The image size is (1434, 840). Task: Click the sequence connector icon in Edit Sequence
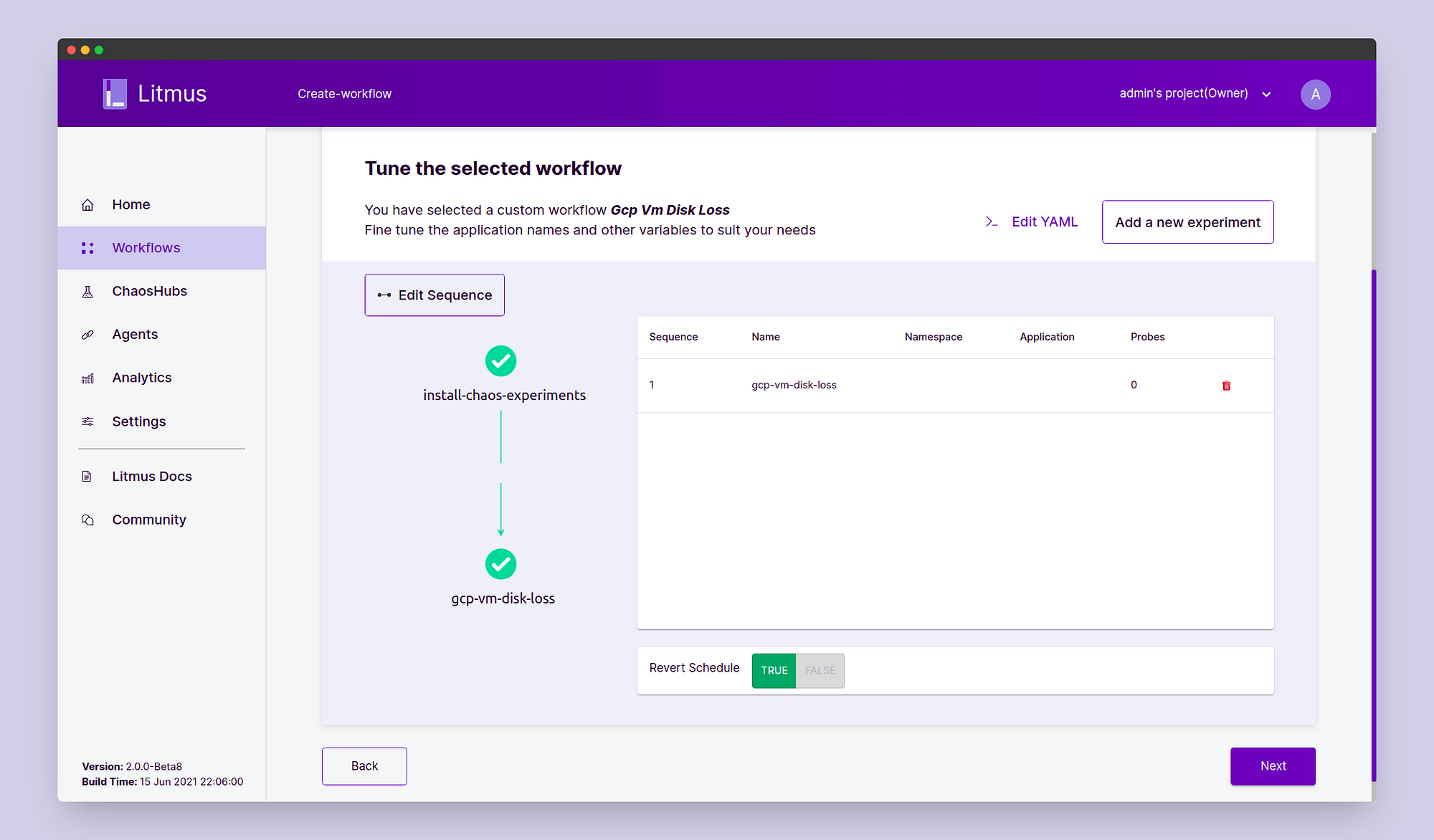(384, 295)
